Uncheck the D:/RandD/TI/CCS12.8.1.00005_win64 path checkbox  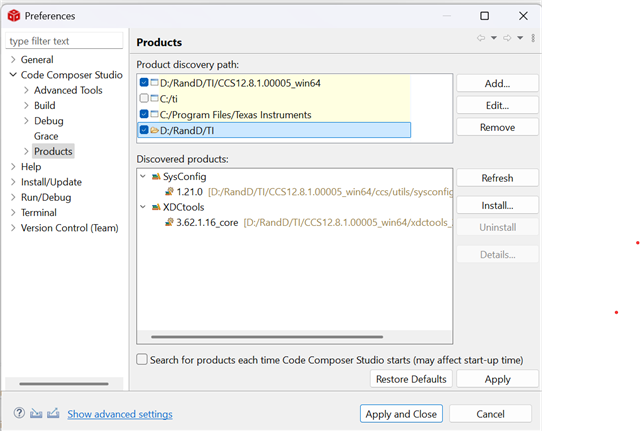tap(144, 82)
